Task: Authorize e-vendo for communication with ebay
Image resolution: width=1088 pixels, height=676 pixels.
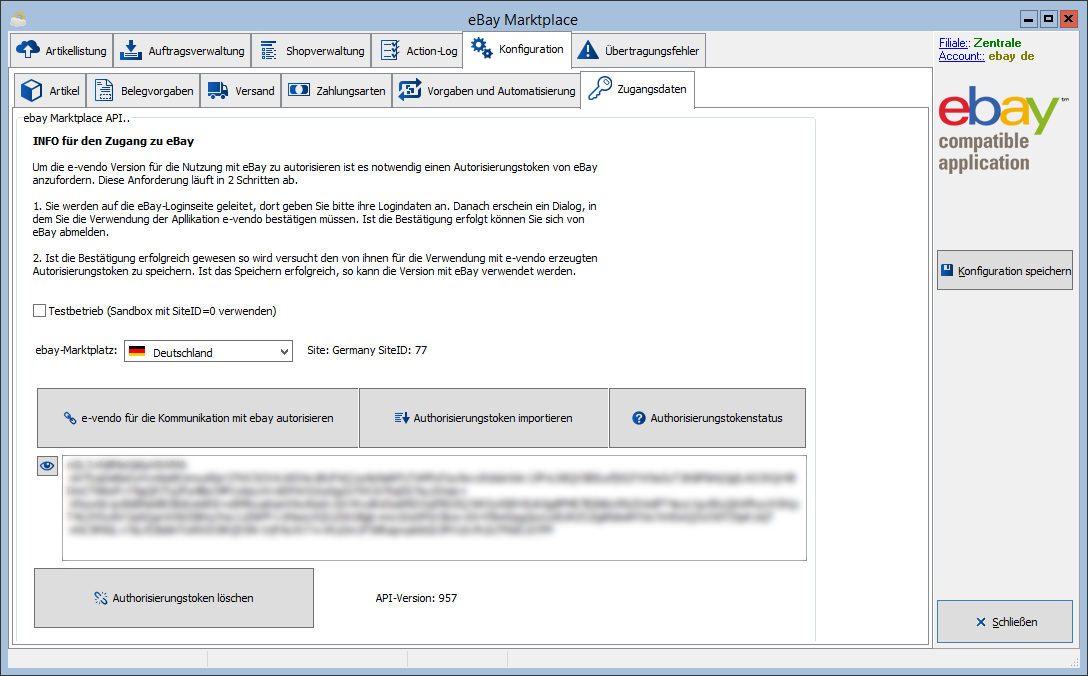Action: tap(198, 418)
